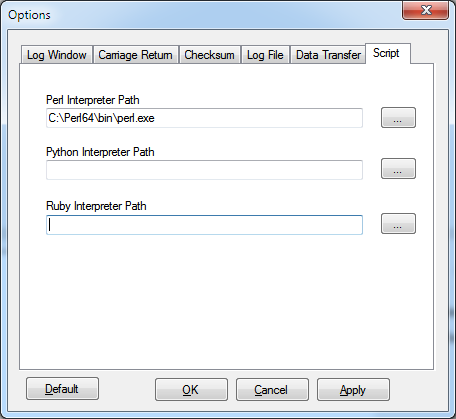
Task: Confirm options with the OK button
Action: 191,389
